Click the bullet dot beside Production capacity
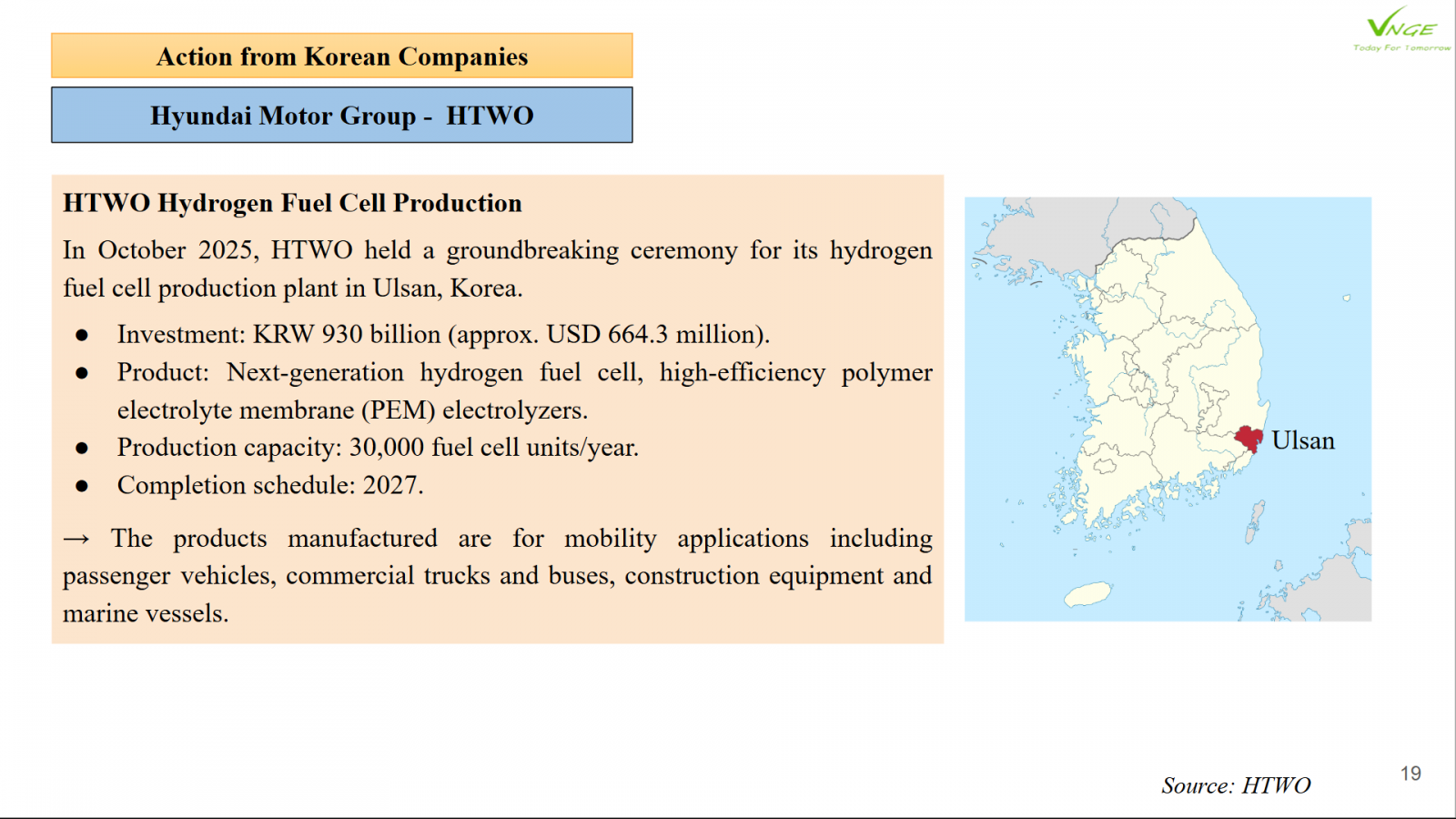The height and width of the screenshot is (819, 1456). point(82,449)
